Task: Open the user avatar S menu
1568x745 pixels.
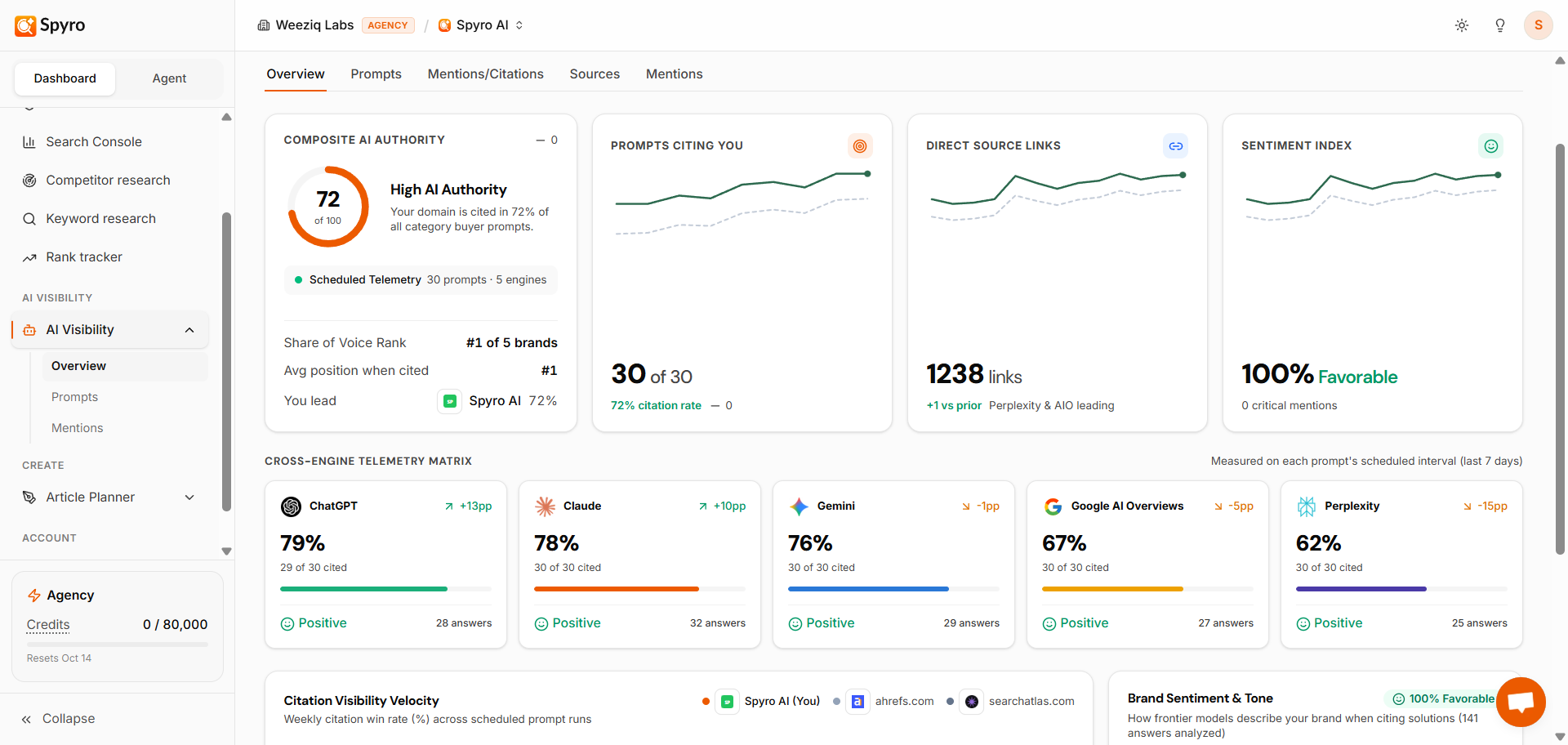Action: point(1539,25)
